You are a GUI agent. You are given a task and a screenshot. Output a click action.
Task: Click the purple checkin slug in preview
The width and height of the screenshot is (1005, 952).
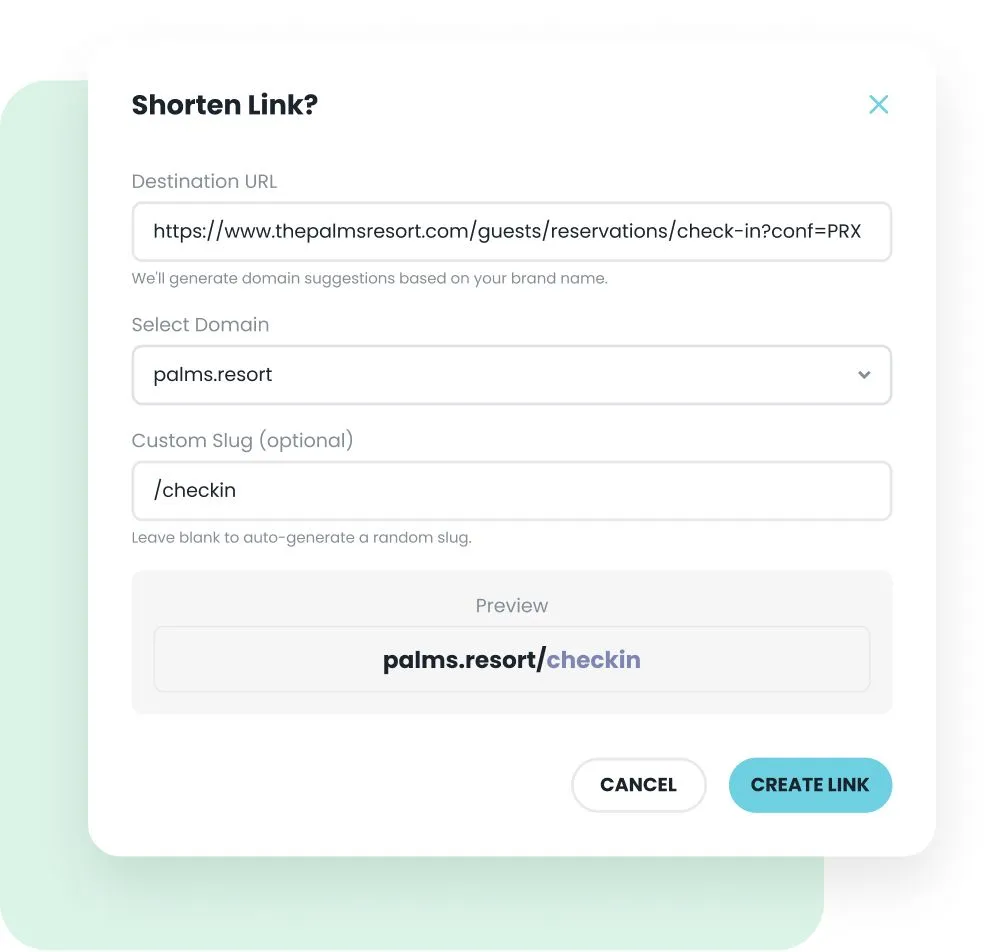click(594, 660)
